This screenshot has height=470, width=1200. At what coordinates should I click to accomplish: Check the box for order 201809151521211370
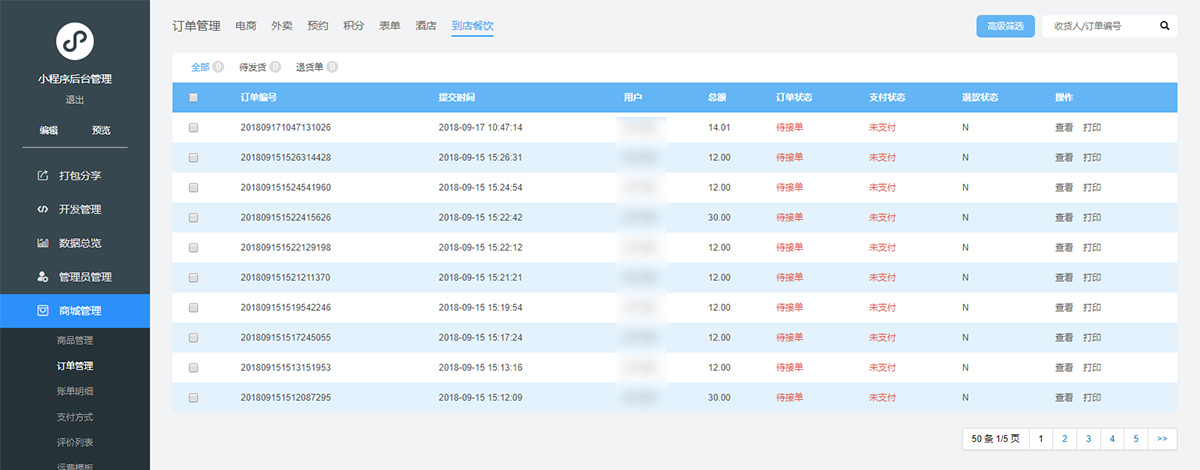coord(194,278)
